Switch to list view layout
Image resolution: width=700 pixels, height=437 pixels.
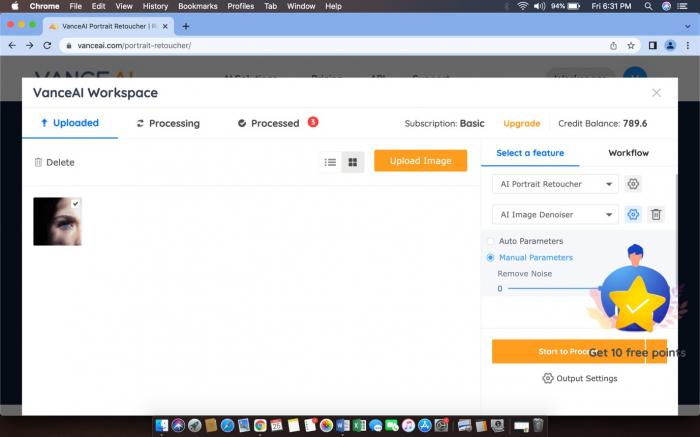pyautogui.click(x=330, y=162)
